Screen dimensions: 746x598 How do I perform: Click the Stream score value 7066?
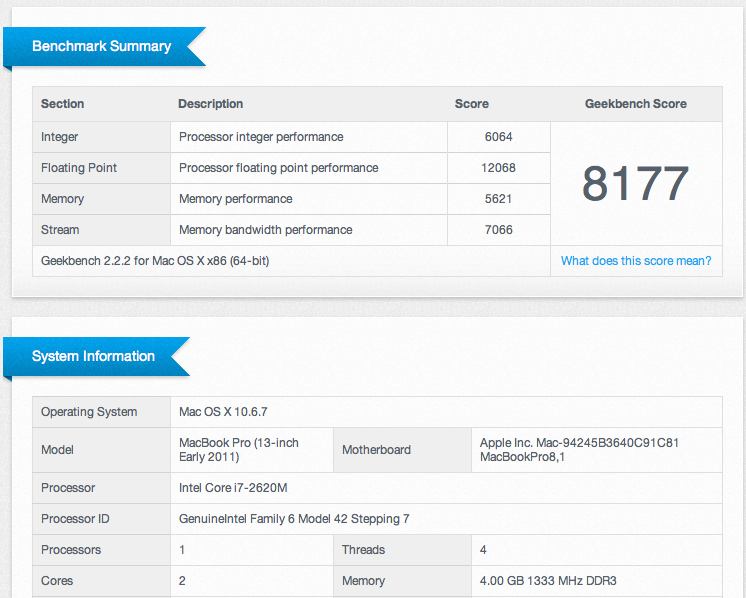[499, 230]
